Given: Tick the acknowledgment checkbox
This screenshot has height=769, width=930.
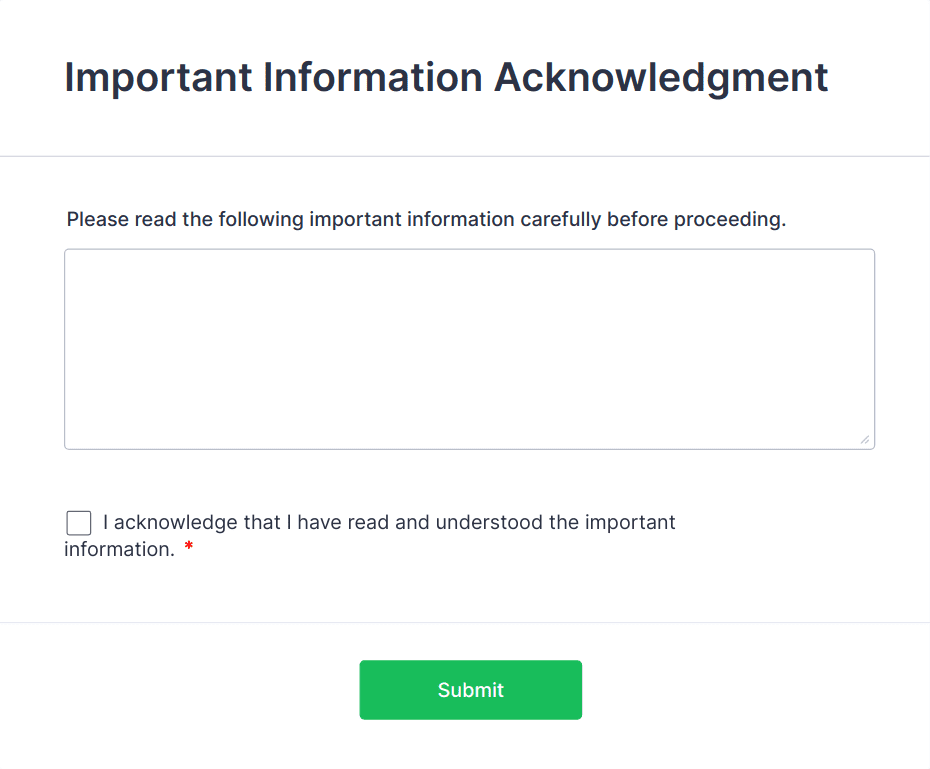Looking at the screenshot, I should [79, 523].
